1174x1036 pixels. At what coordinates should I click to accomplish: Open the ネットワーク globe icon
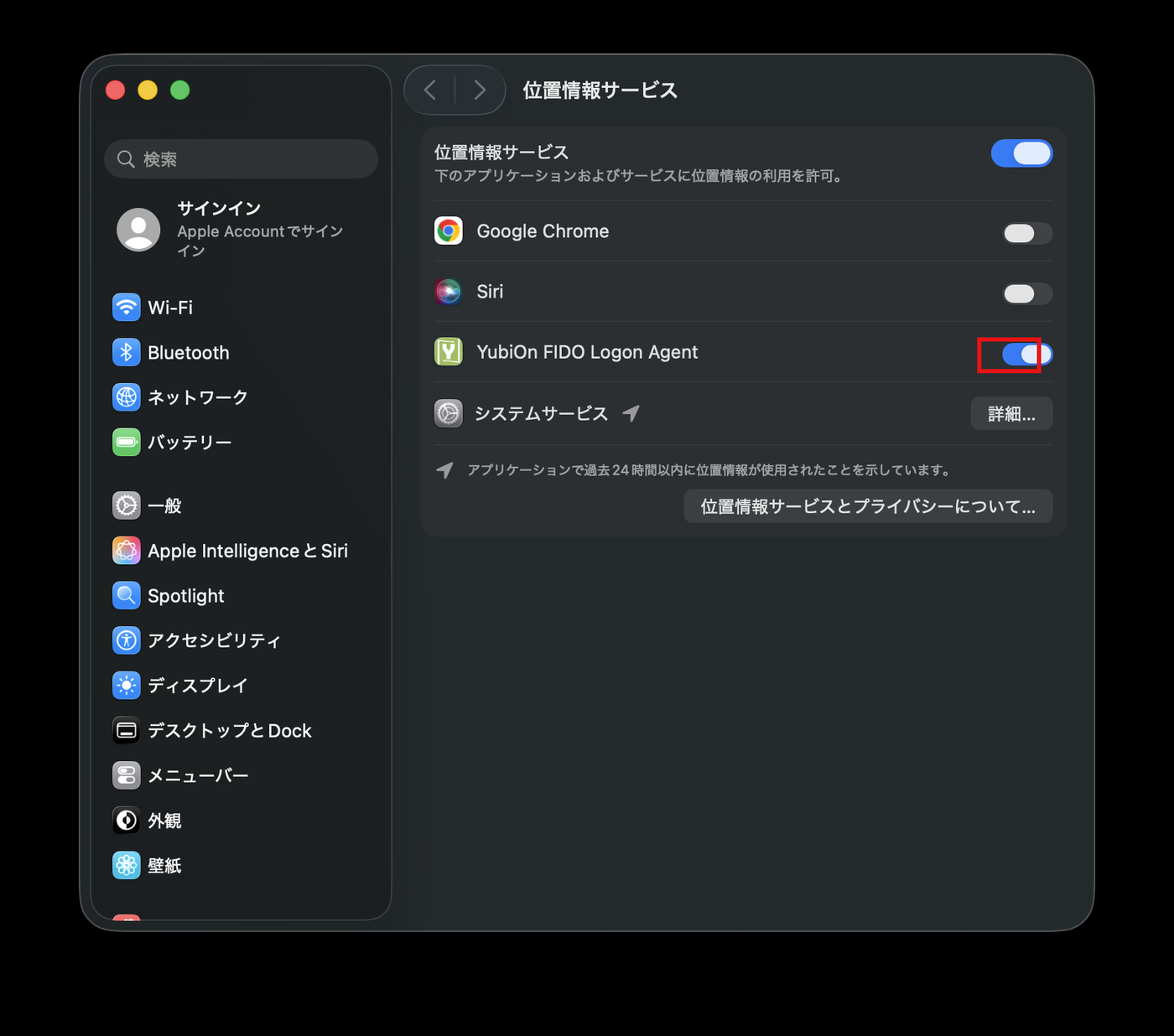(x=127, y=397)
